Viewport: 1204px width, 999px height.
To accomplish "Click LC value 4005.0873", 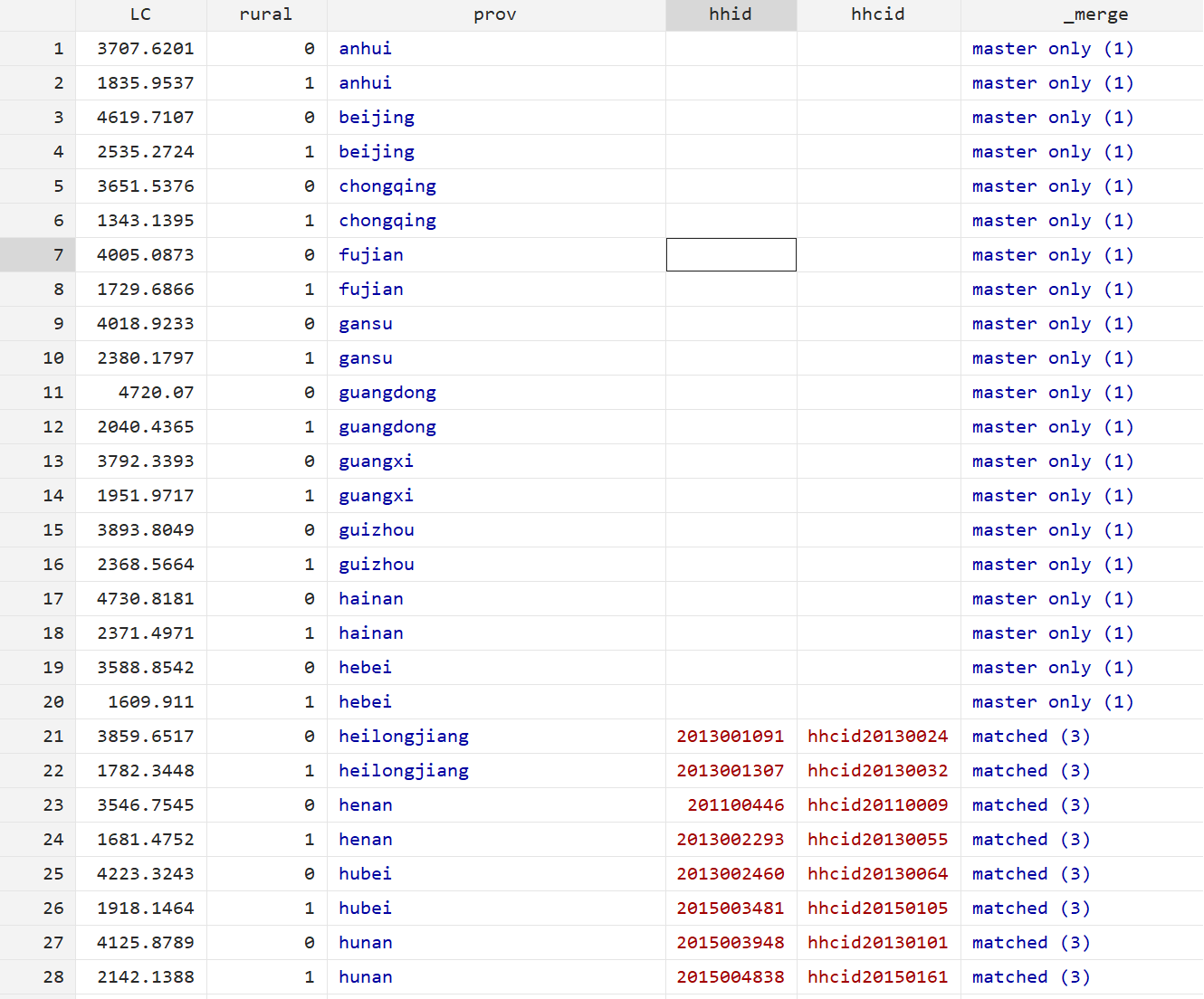I will click(146, 255).
